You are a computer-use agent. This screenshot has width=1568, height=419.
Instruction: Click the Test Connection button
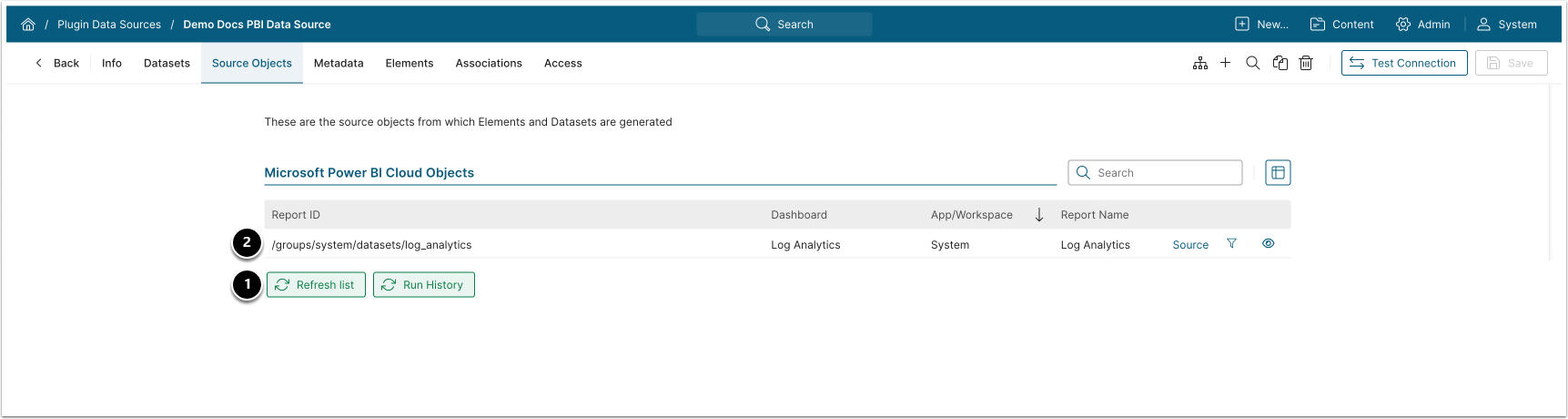tap(1404, 63)
